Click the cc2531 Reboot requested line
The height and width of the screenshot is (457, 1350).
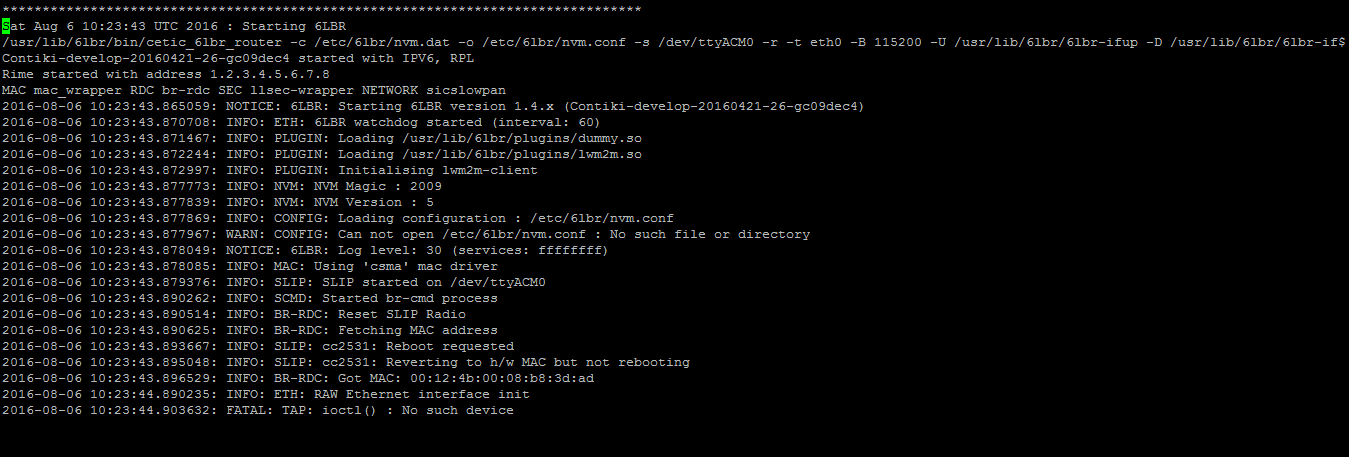[x=258, y=346]
